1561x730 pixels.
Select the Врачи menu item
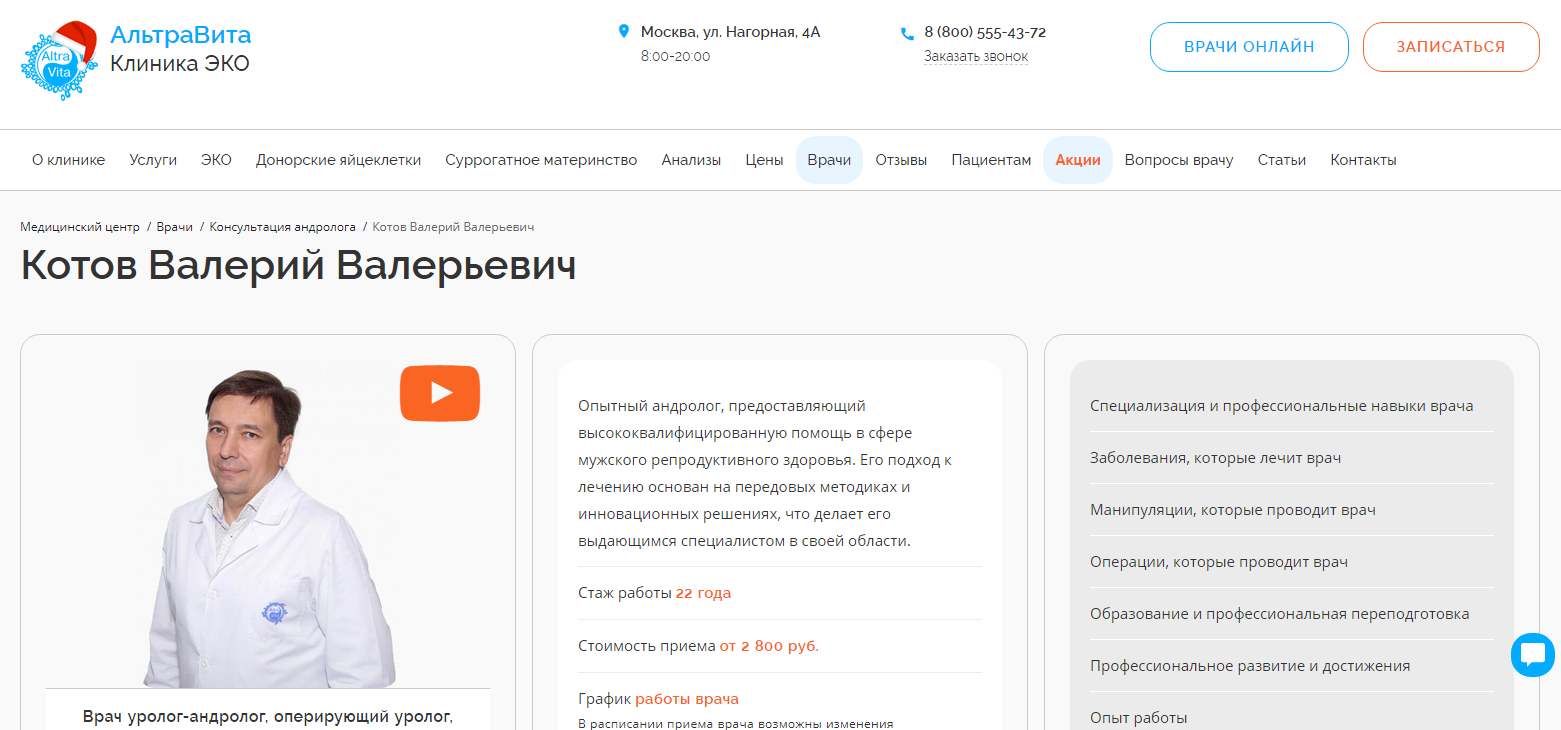829,160
